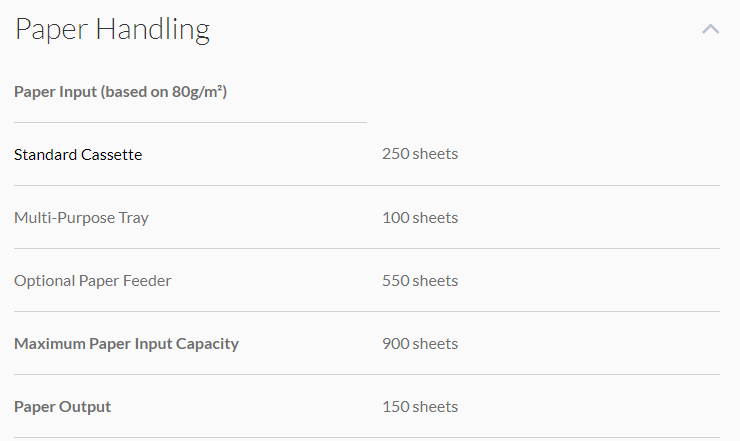Click divider line directly above Paper Output row
The height and width of the screenshot is (441, 740).
click(367, 374)
